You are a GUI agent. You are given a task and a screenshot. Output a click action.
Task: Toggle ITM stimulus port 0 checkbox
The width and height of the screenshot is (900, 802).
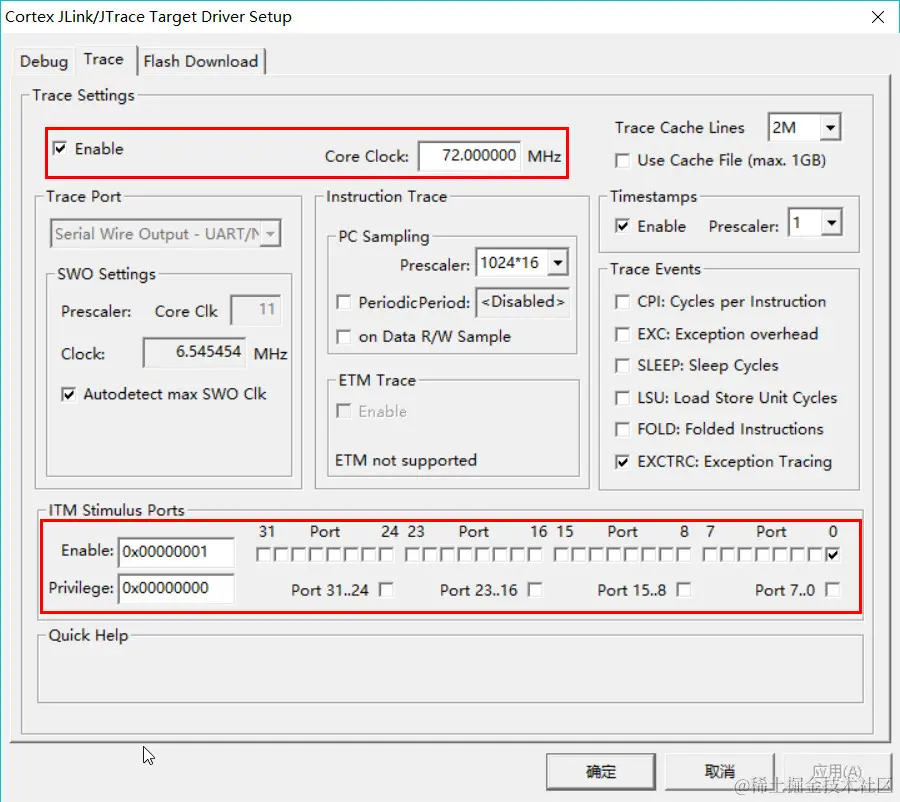[x=832, y=555]
